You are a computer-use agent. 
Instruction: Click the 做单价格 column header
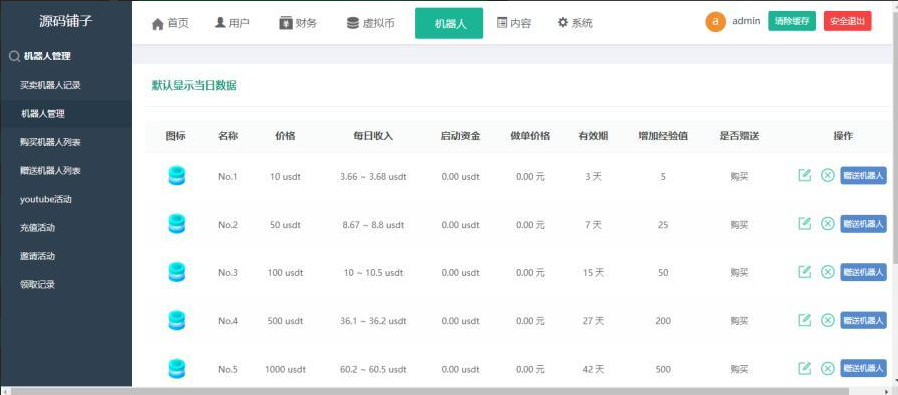[530, 136]
